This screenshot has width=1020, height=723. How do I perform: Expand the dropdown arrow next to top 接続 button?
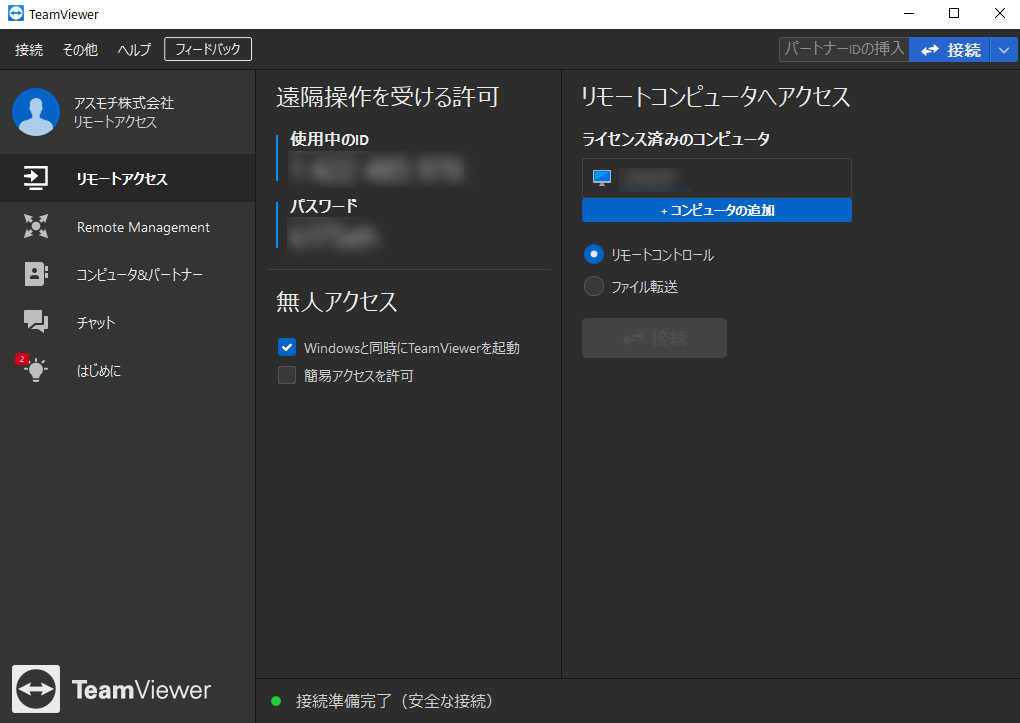pyautogui.click(x=1004, y=50)
